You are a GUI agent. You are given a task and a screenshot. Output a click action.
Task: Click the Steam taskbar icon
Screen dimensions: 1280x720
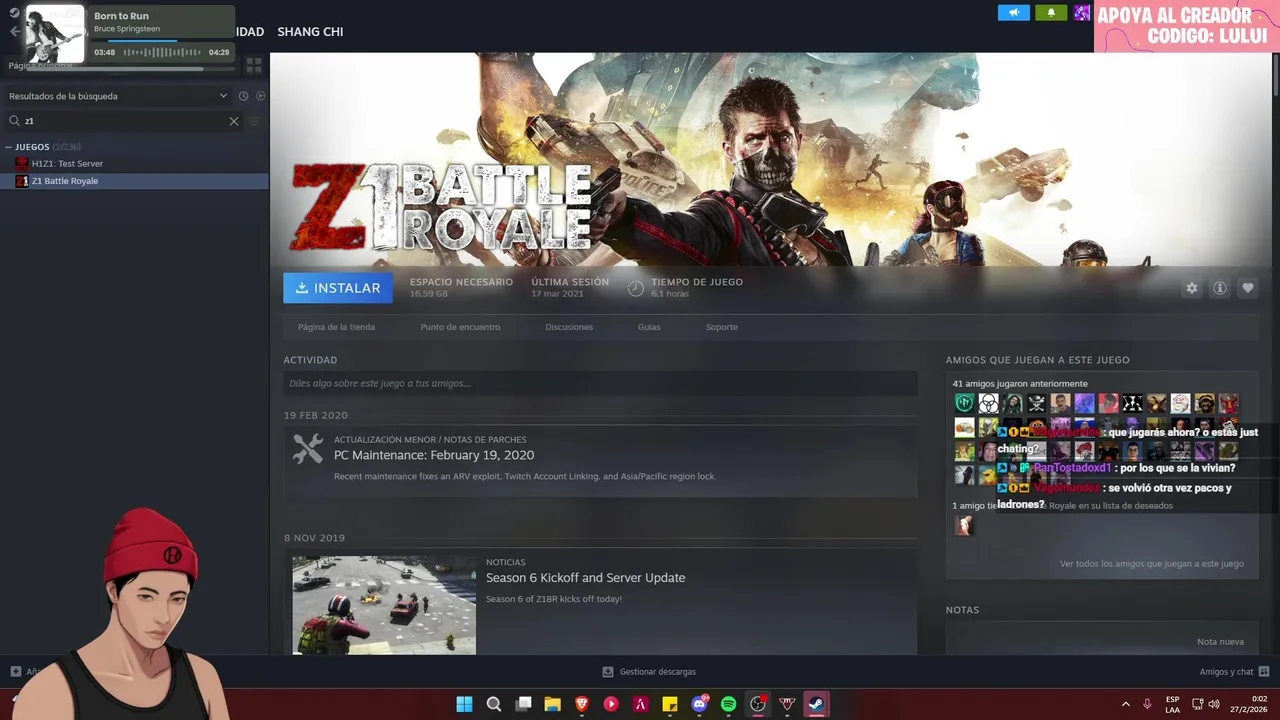(x=816, y=704)
